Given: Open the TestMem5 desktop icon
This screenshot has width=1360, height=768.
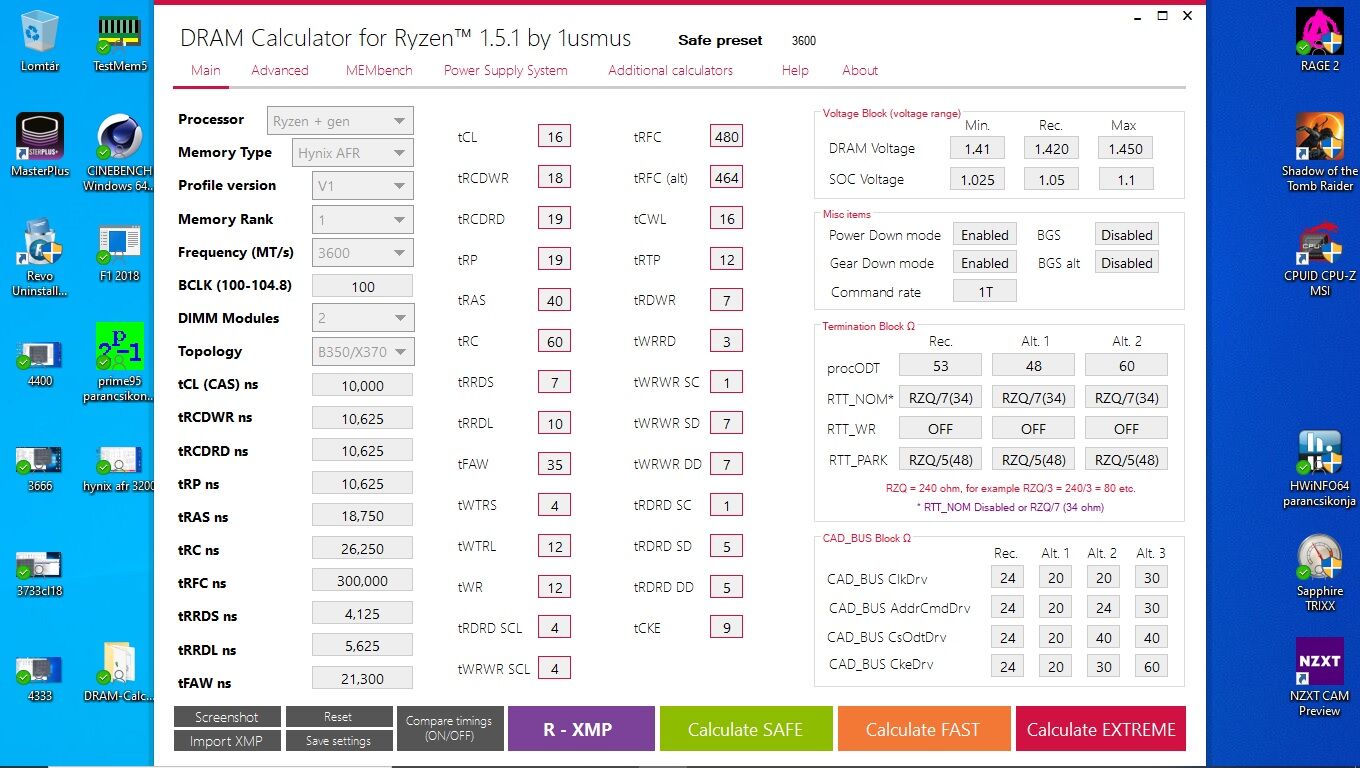Looking at the screenshot, I should (x=120, y=41).
